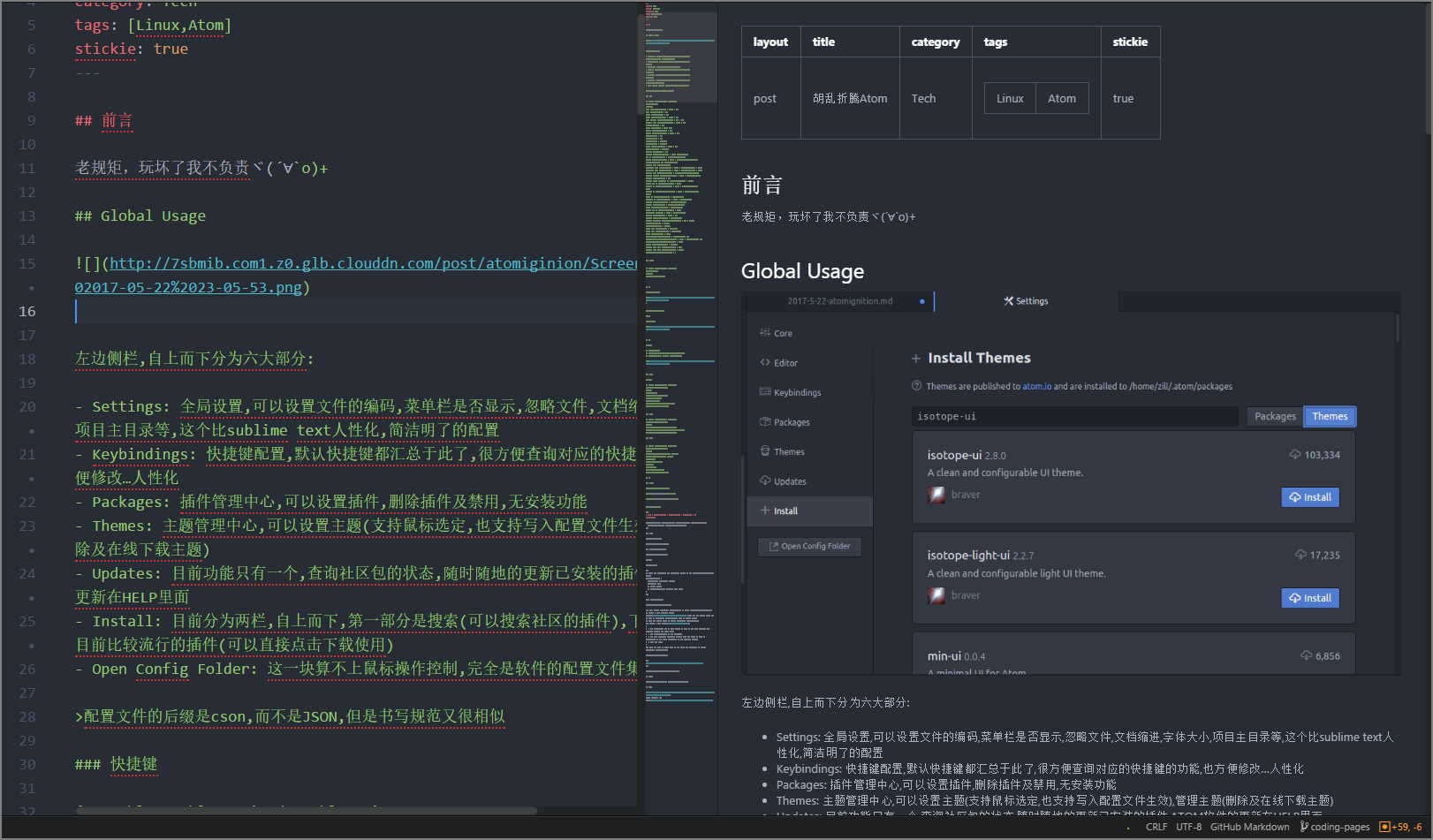Open the GitHub Markdown grammar selector
Viewport: 1433px width, 840px height.
tap(1249, 827)
